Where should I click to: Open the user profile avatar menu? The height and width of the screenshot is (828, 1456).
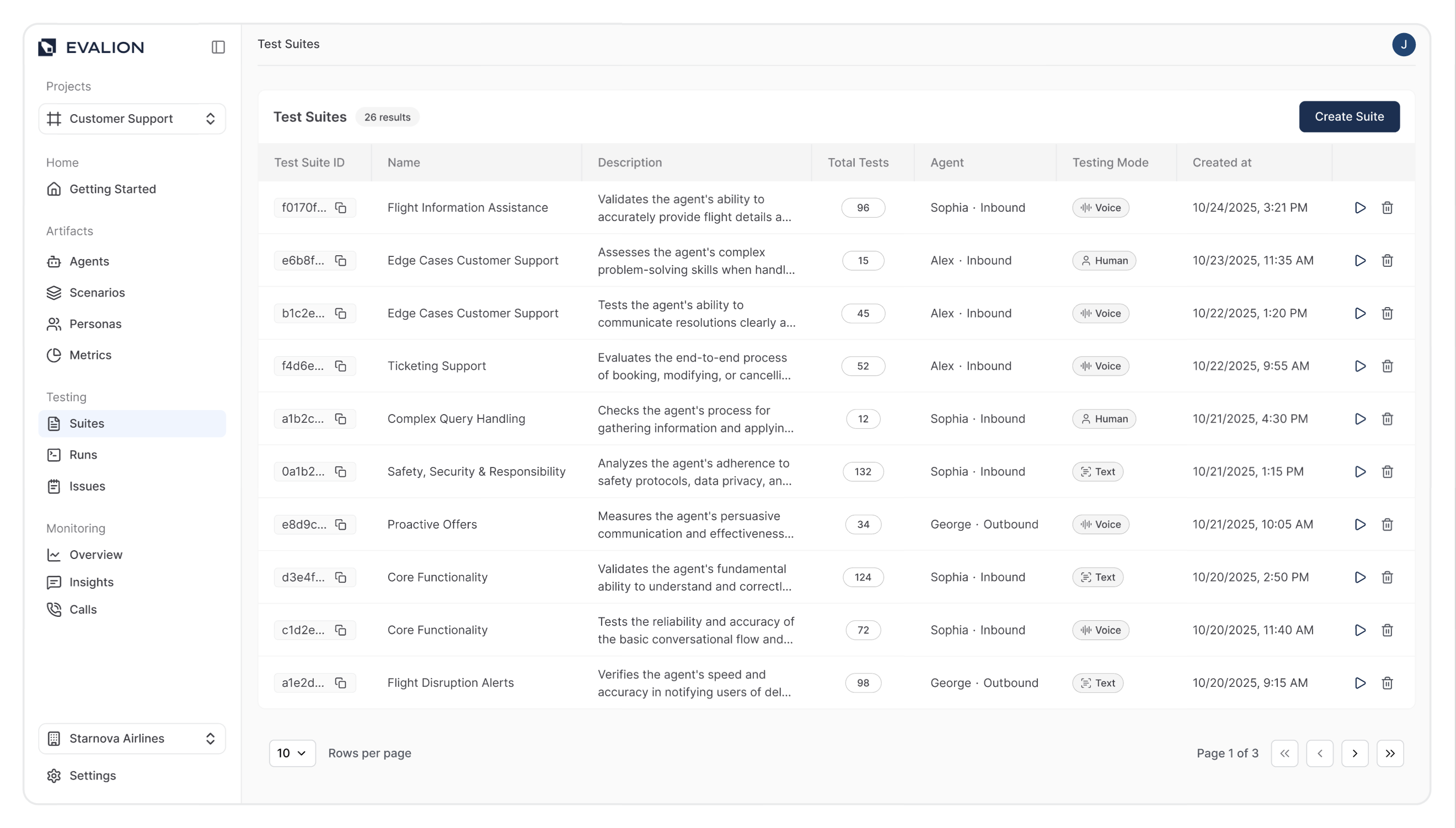pyautogui.click(x=1404, y=44)
